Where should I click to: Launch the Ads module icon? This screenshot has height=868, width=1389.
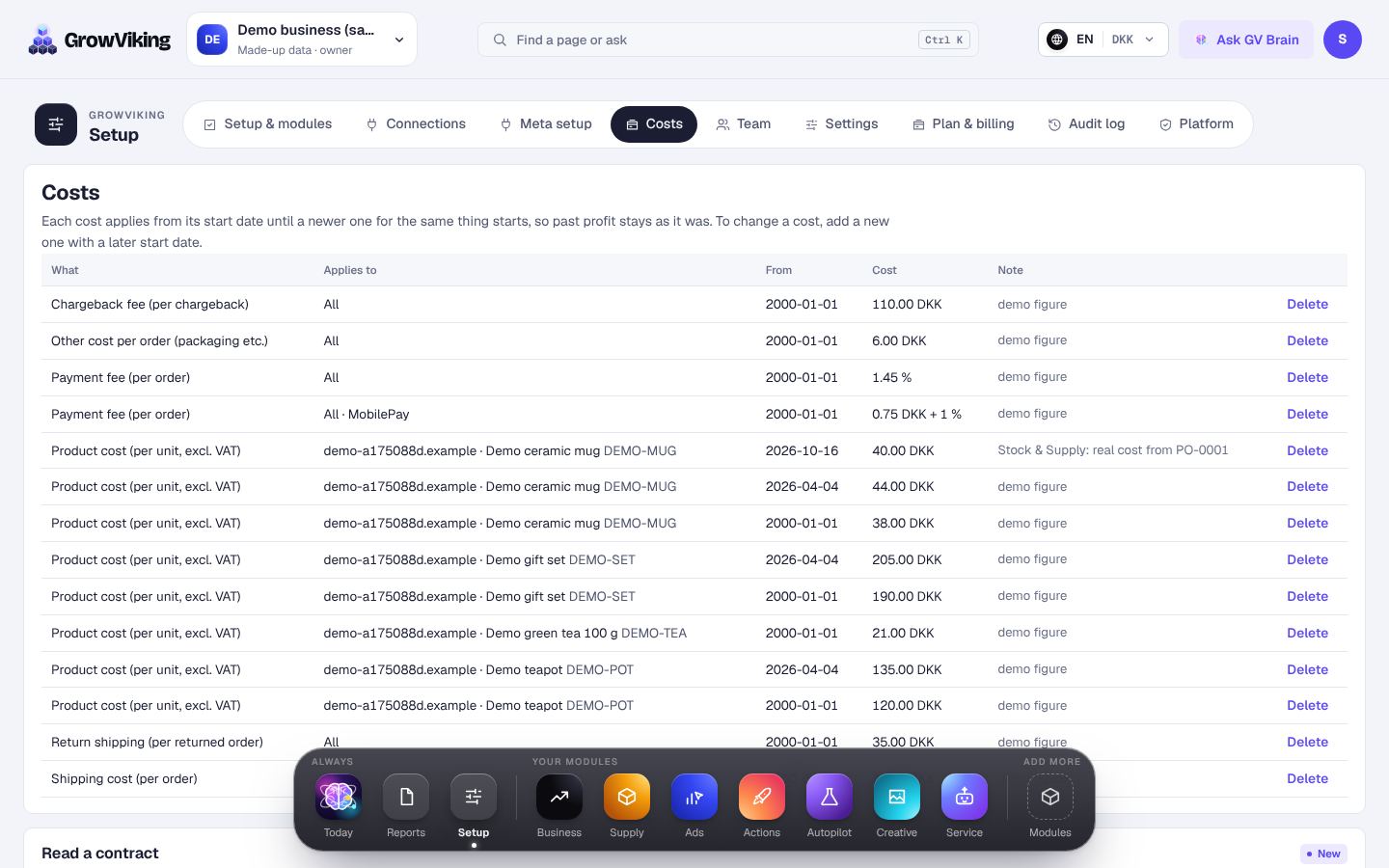click(x=694, y=797)
